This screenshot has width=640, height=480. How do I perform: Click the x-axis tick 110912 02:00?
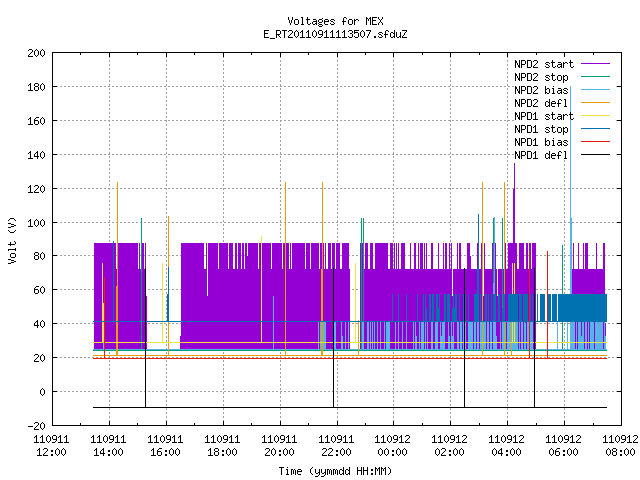[450, 446]
